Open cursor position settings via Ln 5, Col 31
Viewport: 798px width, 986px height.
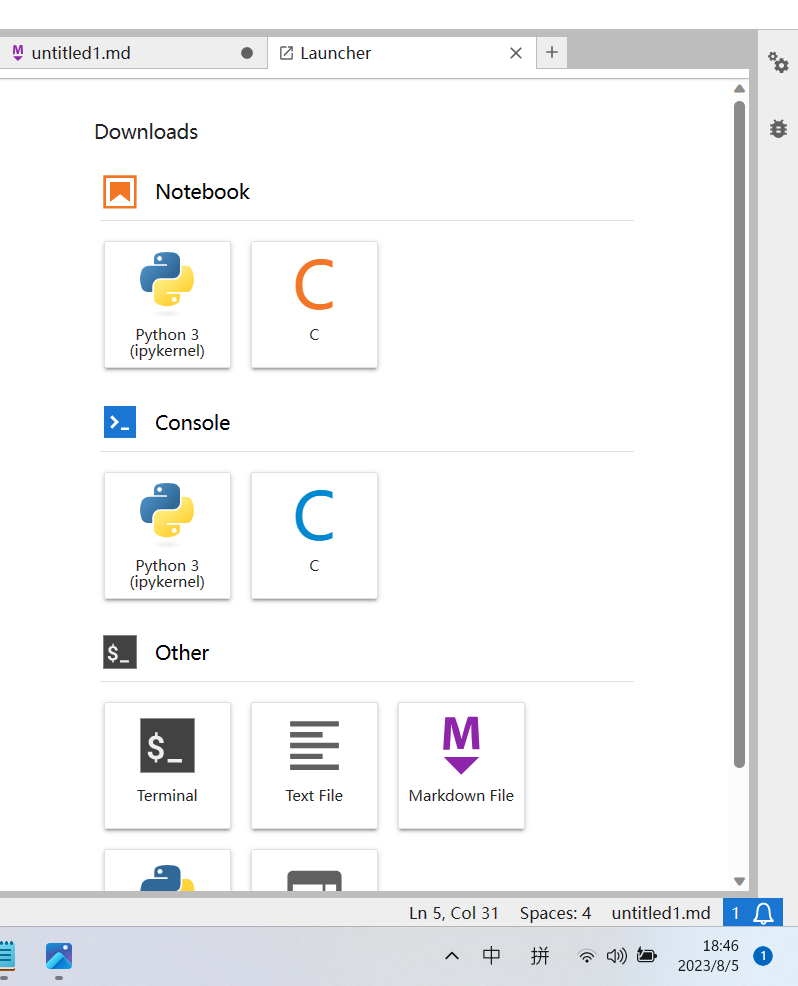click(x=453, y=912)
